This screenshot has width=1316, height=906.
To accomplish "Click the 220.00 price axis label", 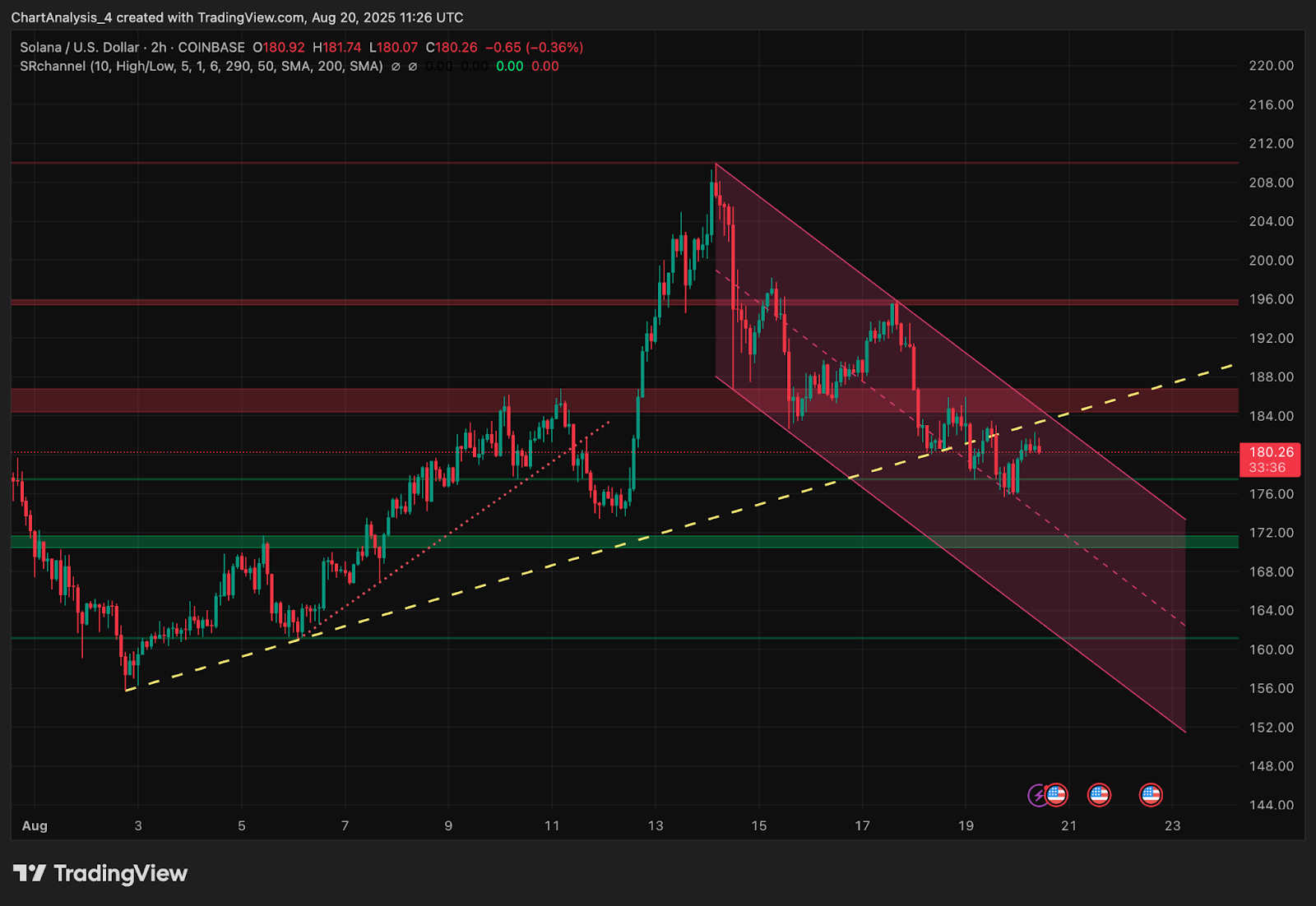I will [1271, 66].
